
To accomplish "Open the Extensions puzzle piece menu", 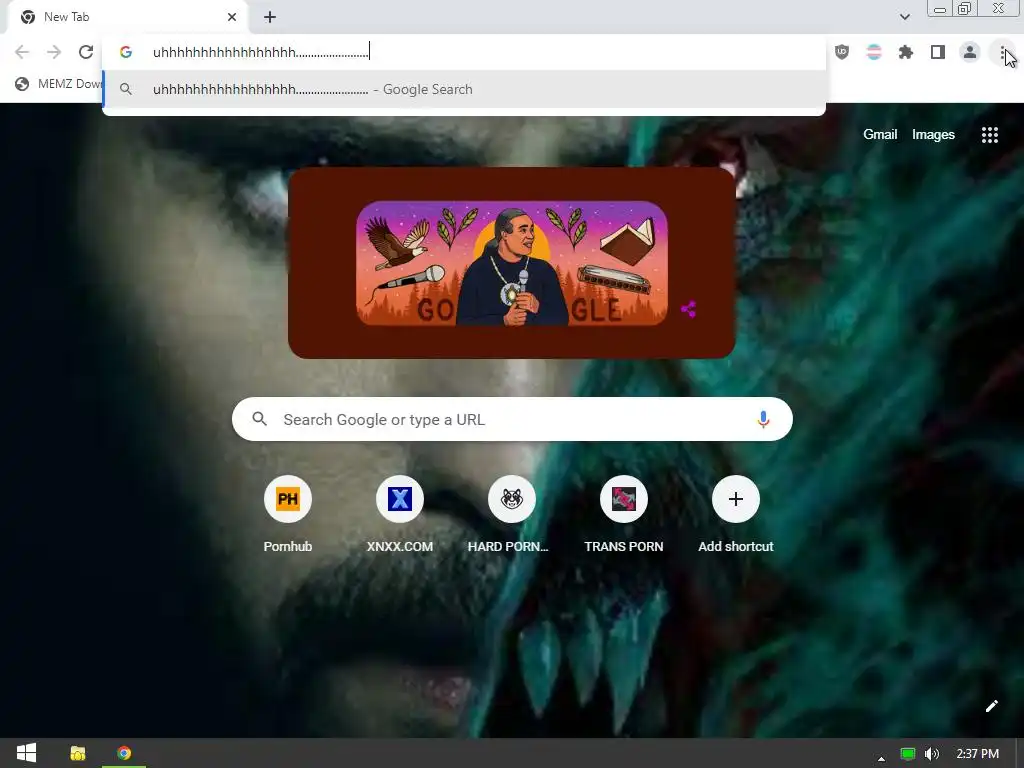I will (906, 52).
